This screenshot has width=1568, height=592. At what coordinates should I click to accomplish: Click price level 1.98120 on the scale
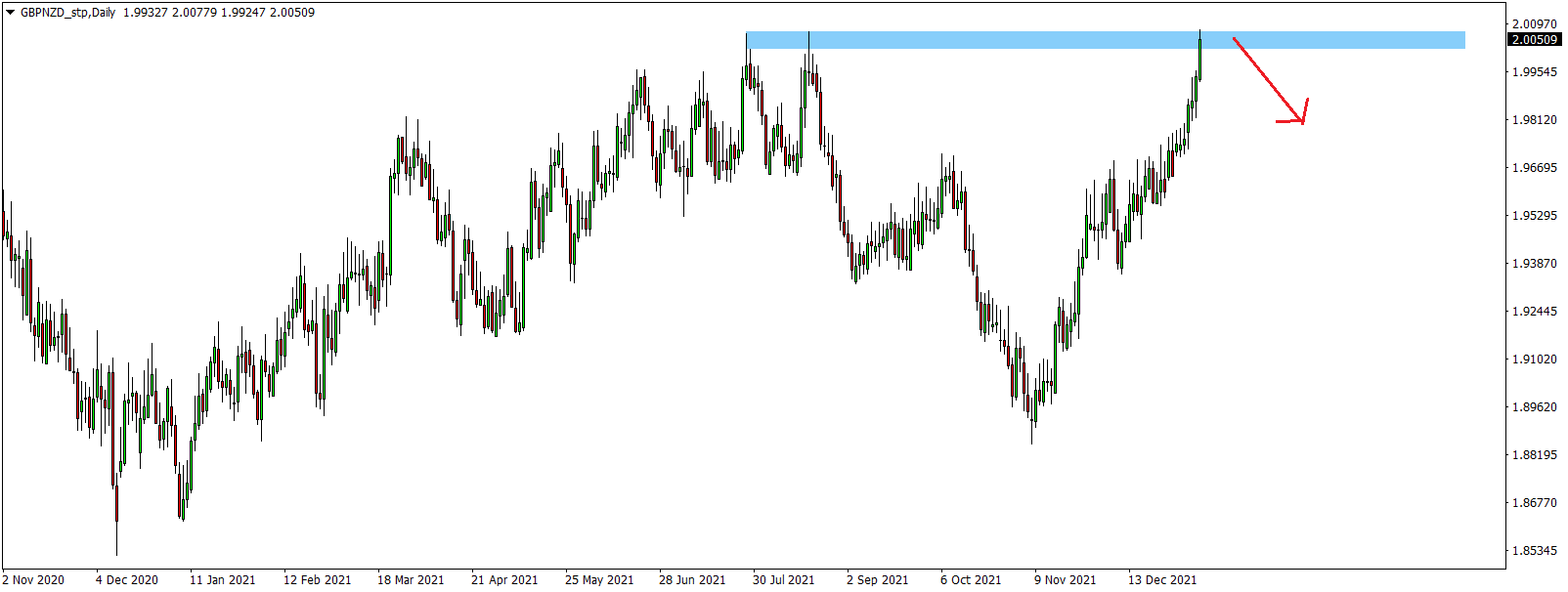(1534, 119)
